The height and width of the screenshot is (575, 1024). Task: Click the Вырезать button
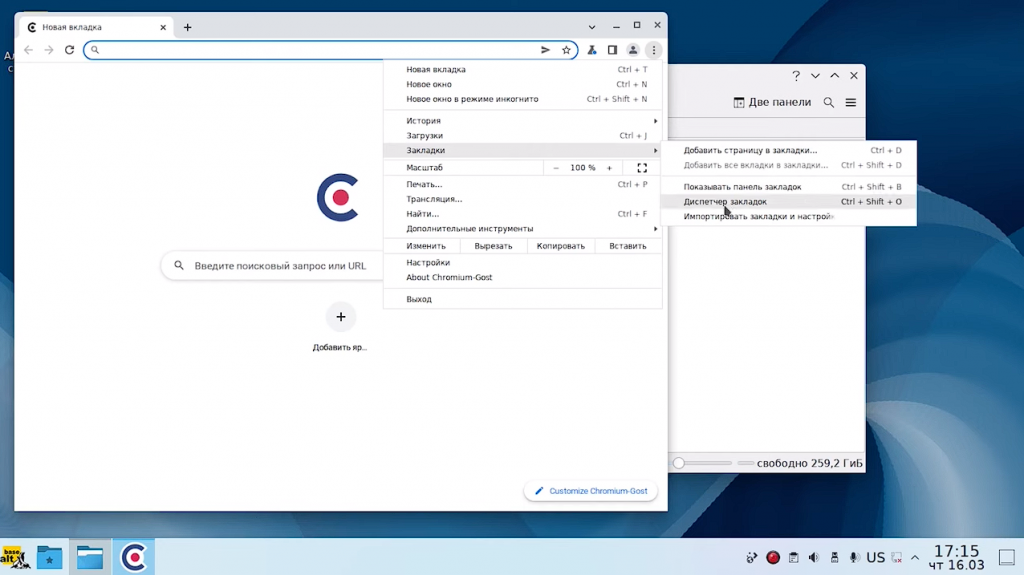493,246
